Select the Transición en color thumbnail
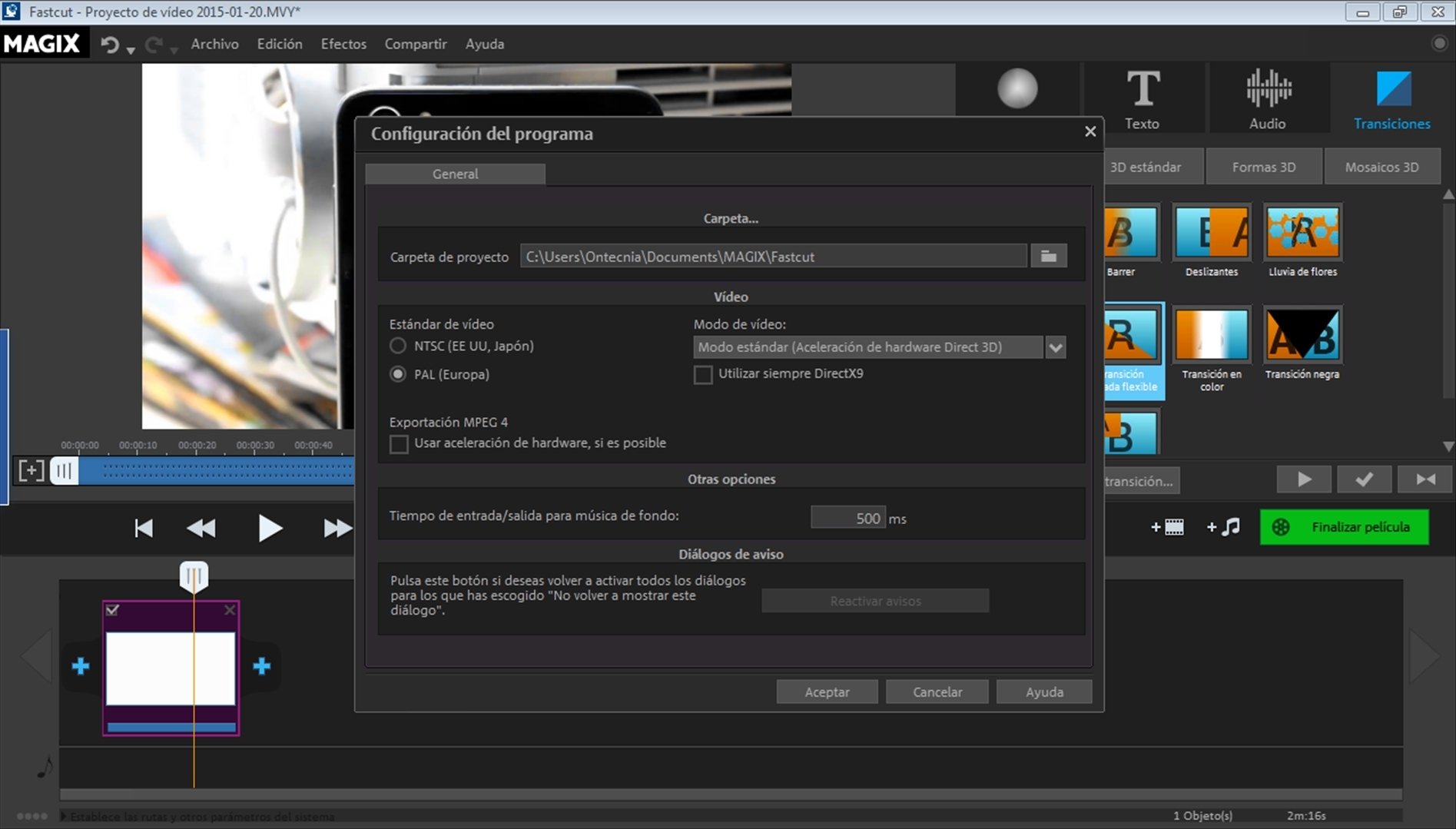 click(1212, 335)
